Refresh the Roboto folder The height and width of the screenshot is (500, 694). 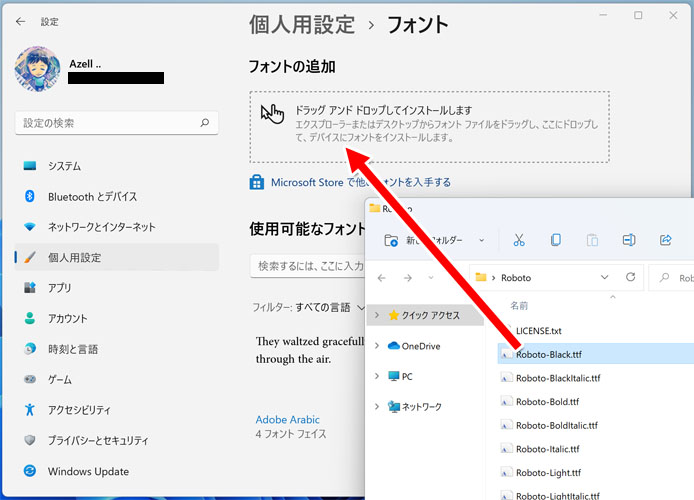tap(631, 277)
